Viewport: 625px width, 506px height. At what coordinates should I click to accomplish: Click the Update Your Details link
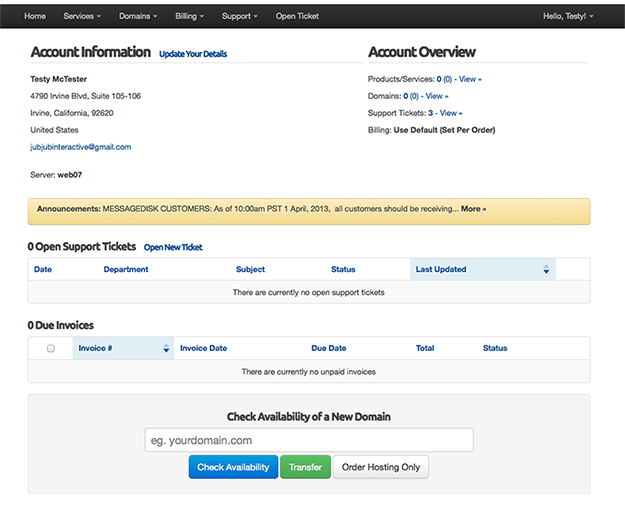(193, 54)
